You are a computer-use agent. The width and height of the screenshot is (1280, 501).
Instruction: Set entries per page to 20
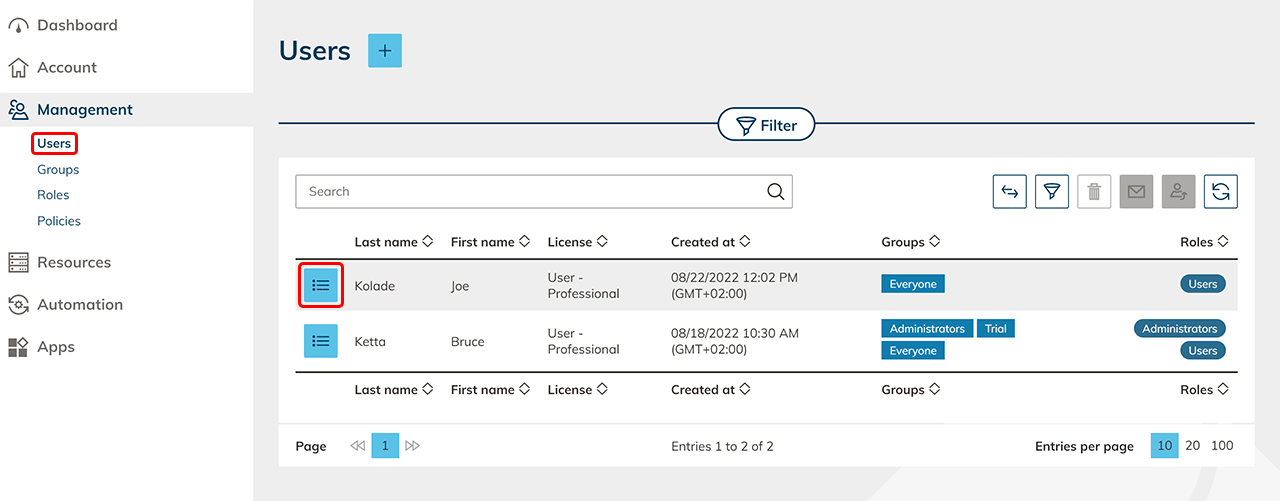coord(1193,446)
